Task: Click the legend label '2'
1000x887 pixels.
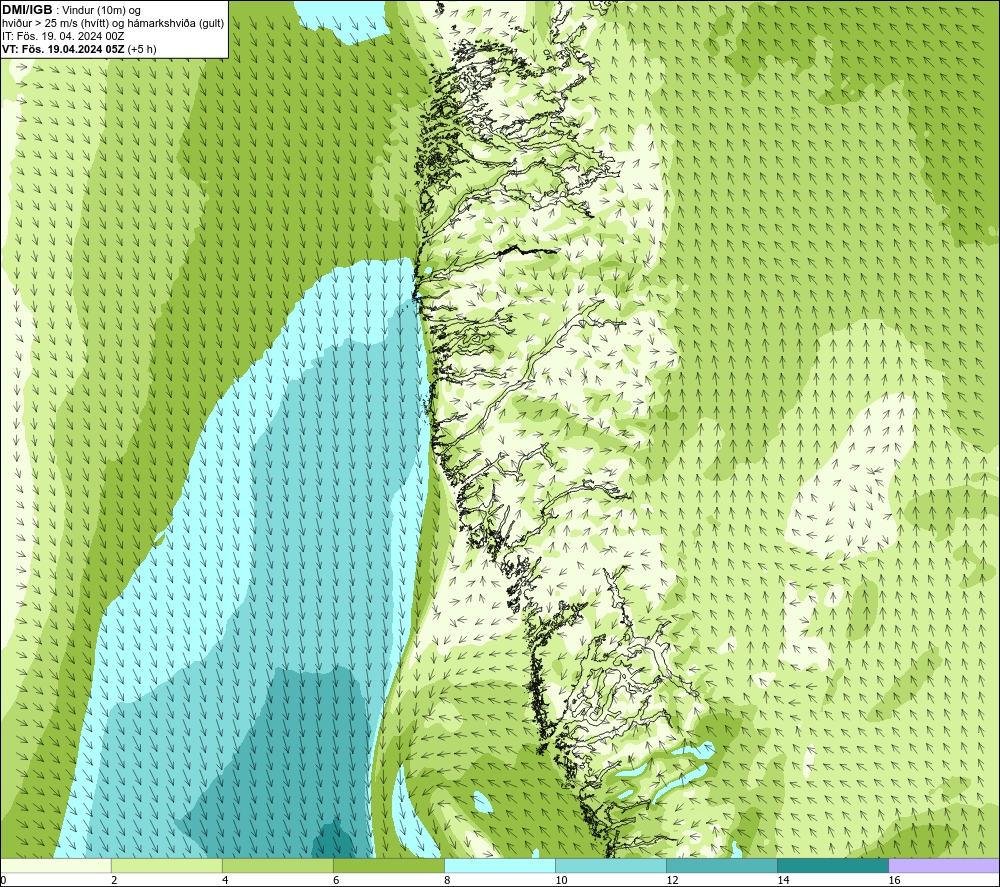Action: coord(114,881)
